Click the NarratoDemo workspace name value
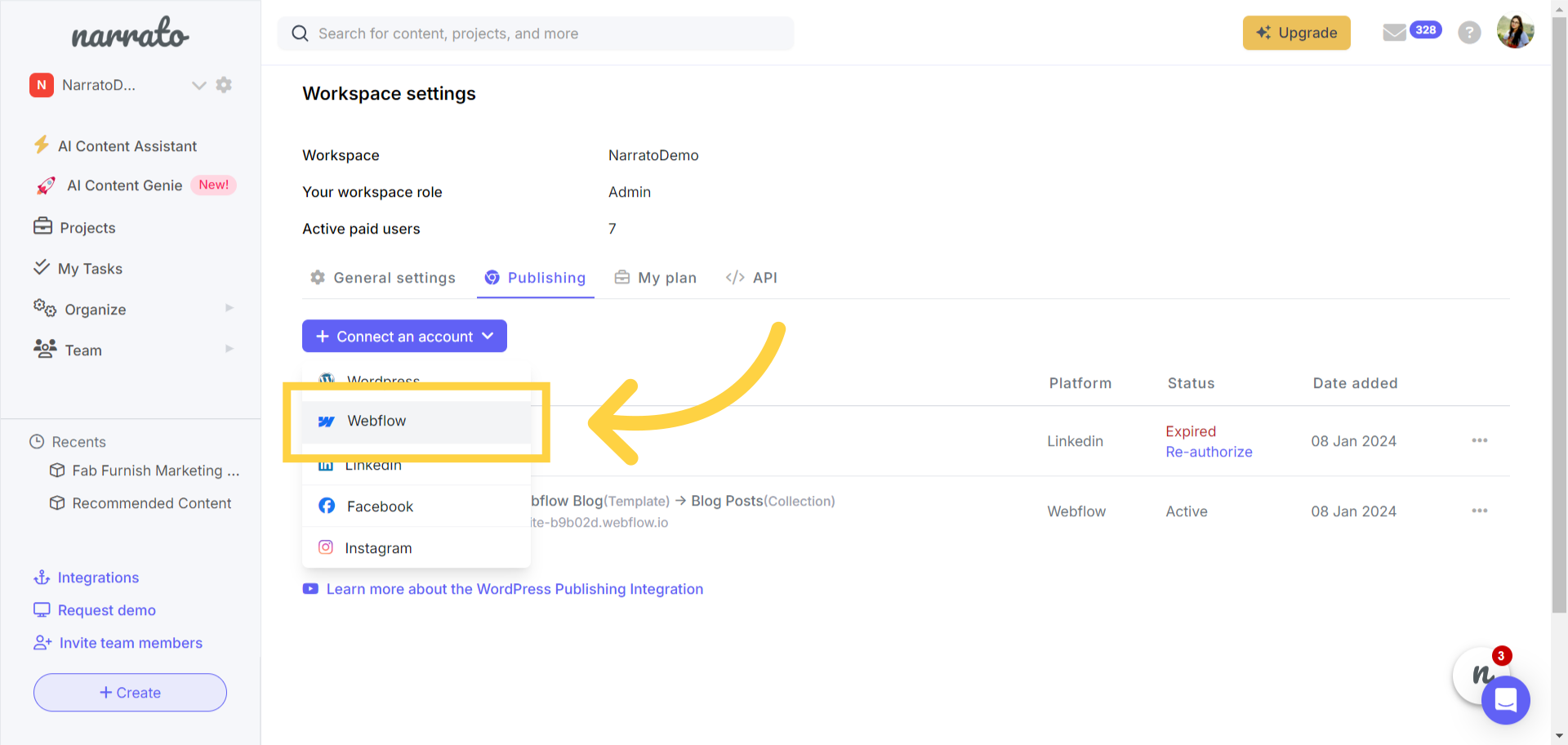Image resolution: width=1568 pixels, height=745 pixels. point(653,155)
